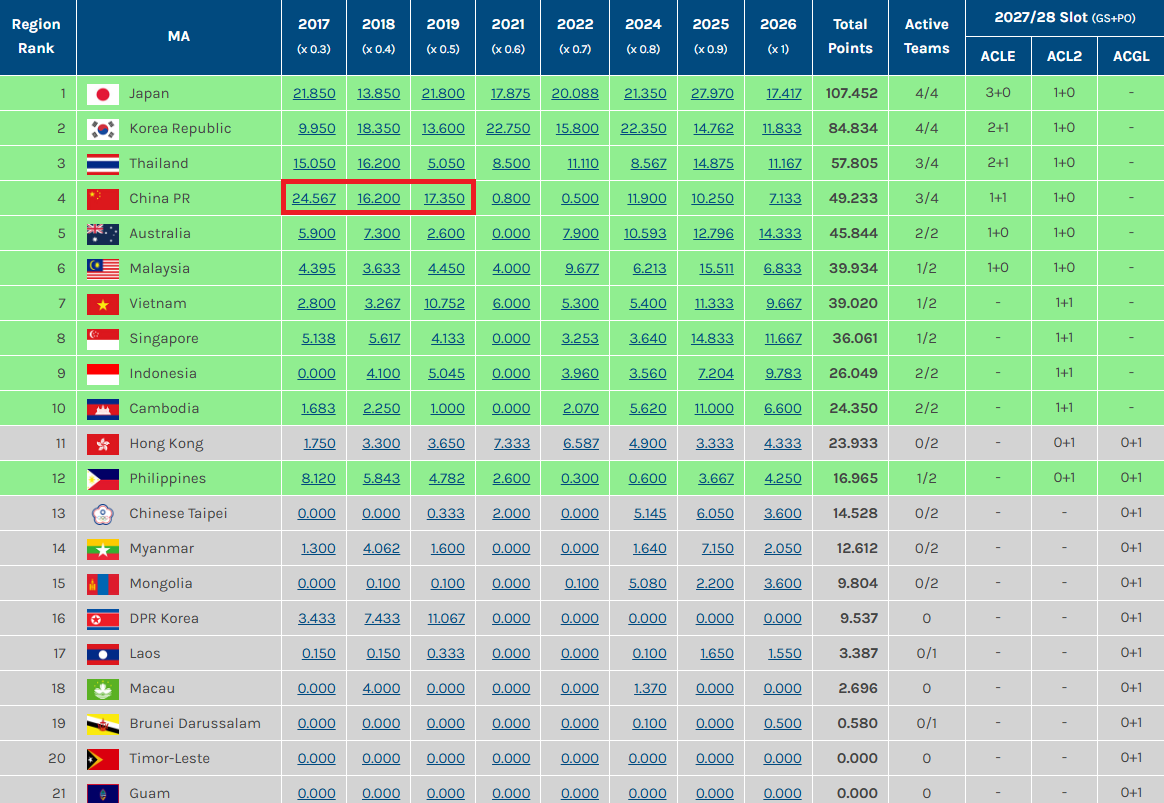Click the Malaysia flag icon
This screenshot has height=803, width=1164.
(102, 268)
